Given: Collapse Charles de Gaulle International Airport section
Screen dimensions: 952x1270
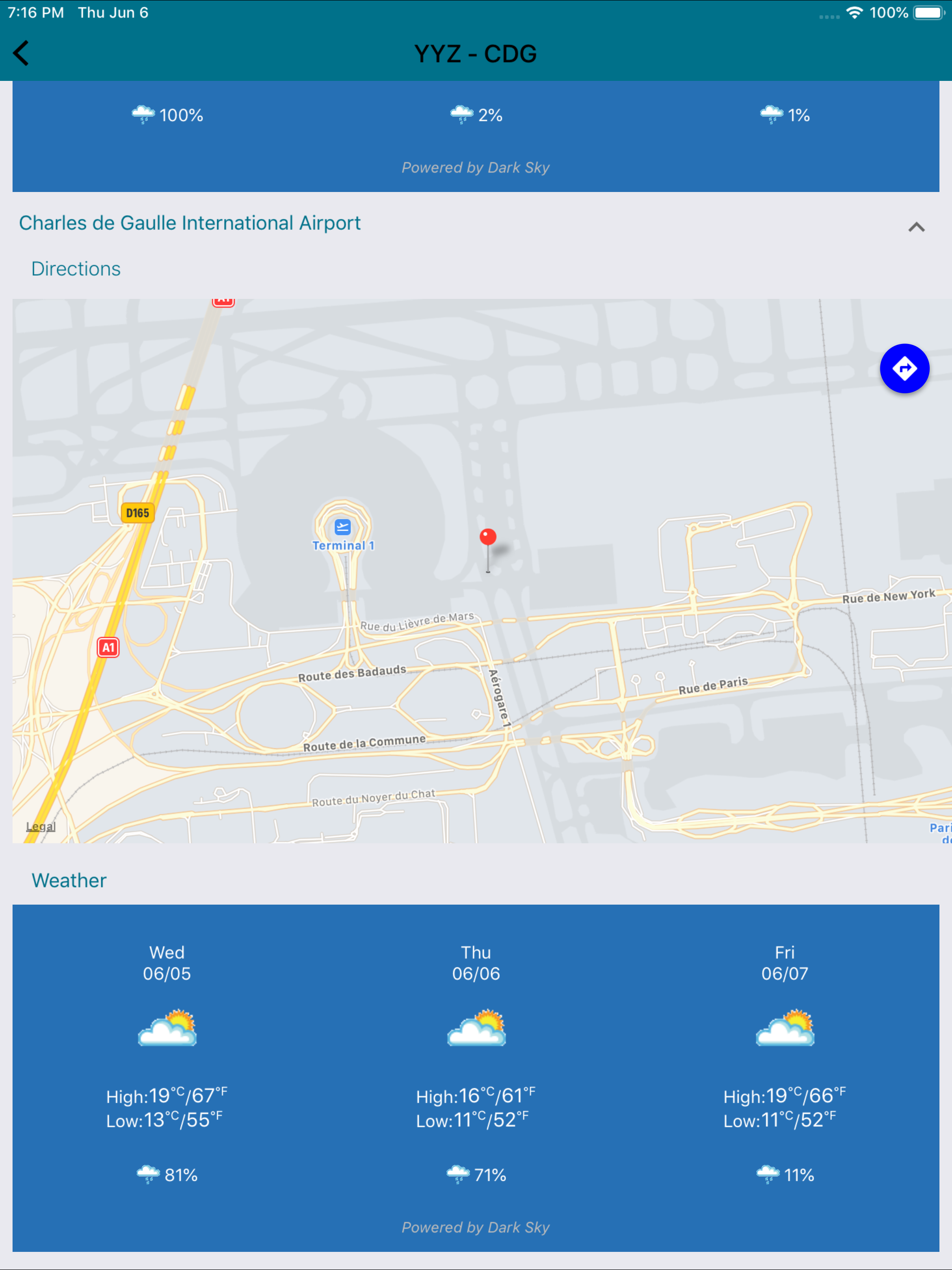Looking at the screenshot, I should pos(916,227).
